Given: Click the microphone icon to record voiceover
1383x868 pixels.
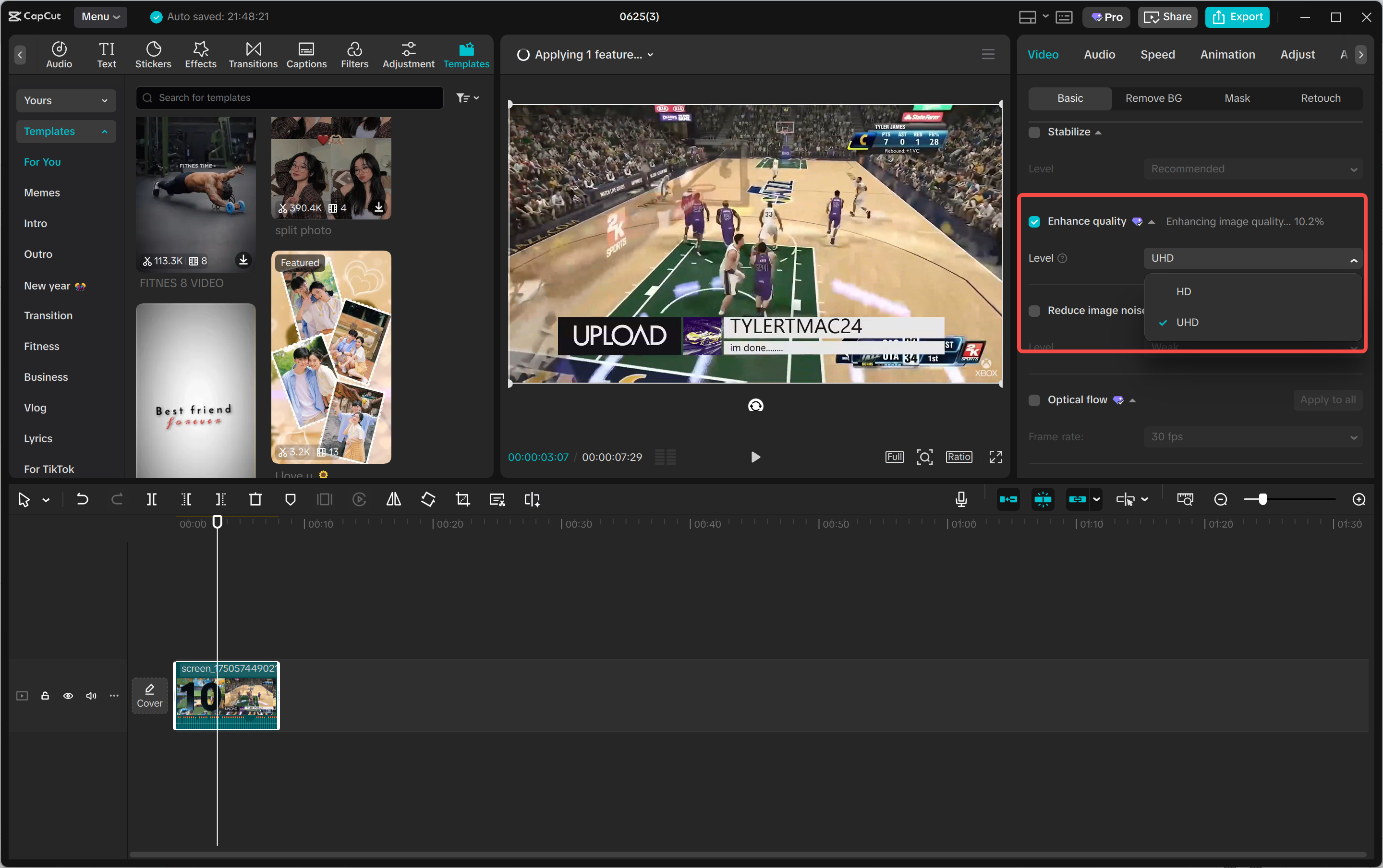Looking at the screenshot, I should tap(960, 499).
